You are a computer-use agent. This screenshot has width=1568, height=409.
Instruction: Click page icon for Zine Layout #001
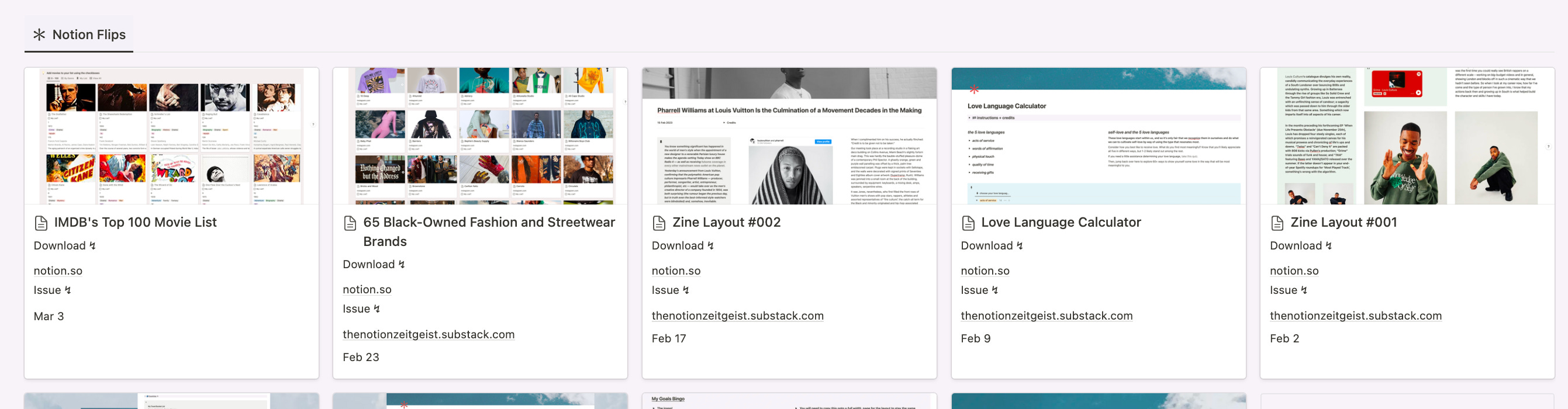(1277, 223)
